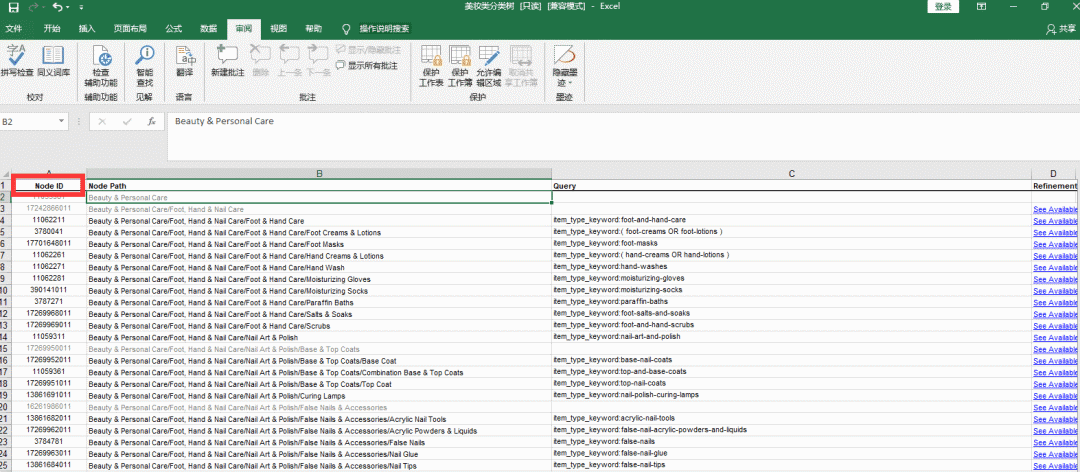Click the 登录 sign-in button
Screen dimensions: 1080x472
coord(943,7)
